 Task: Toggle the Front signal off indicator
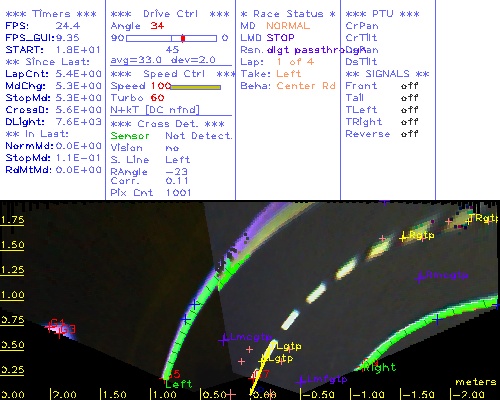(410, 86)
